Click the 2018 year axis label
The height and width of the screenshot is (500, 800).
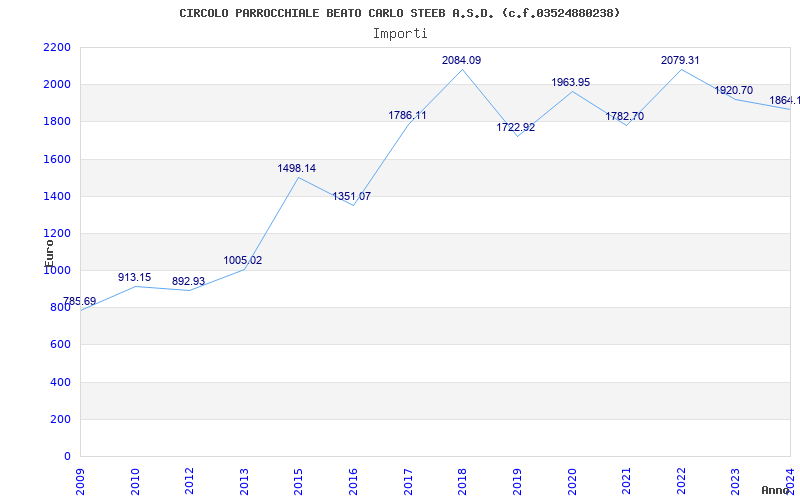[x=462, y=481]
